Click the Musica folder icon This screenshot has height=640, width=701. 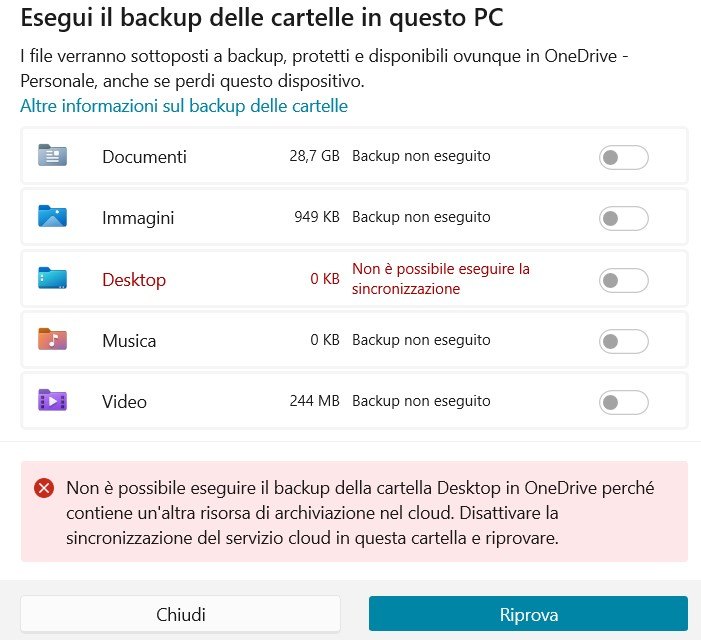tap(52, 339)
